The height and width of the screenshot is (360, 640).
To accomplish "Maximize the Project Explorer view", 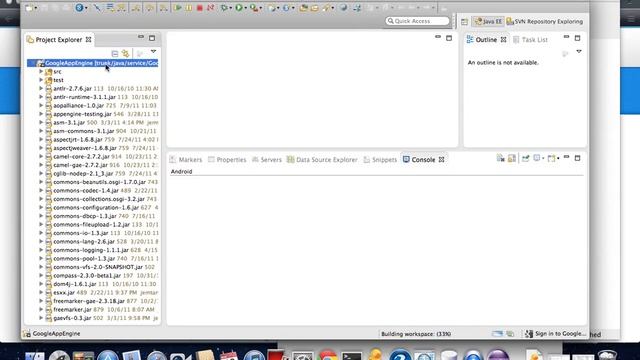I will (152, 38).
